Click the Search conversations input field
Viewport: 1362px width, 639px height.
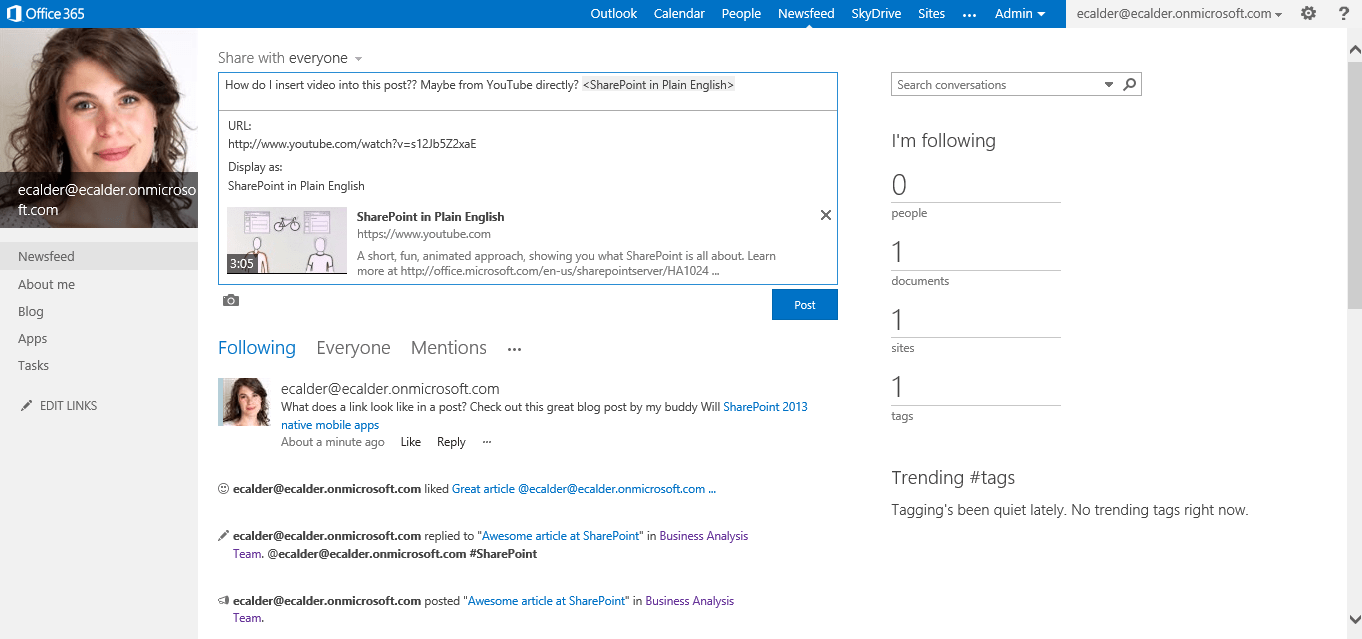[x=996, y=85]
